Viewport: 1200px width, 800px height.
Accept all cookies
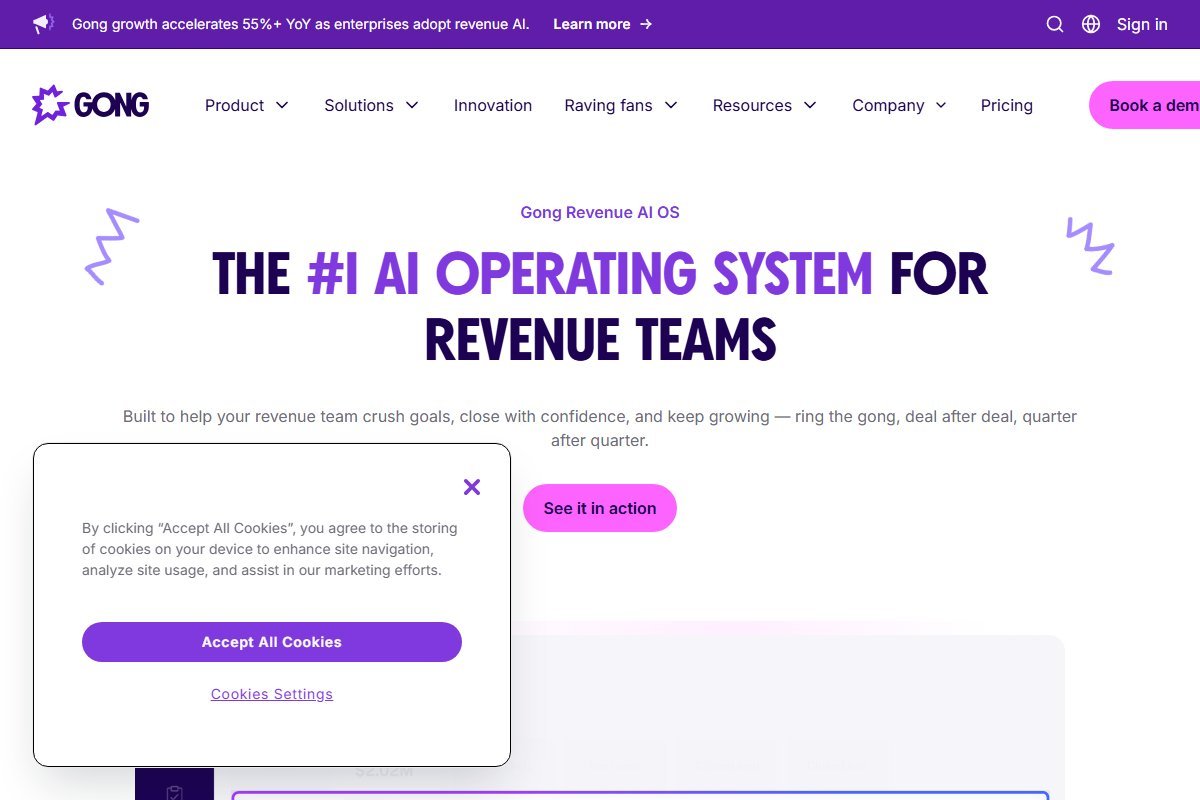tap(272, 642)
